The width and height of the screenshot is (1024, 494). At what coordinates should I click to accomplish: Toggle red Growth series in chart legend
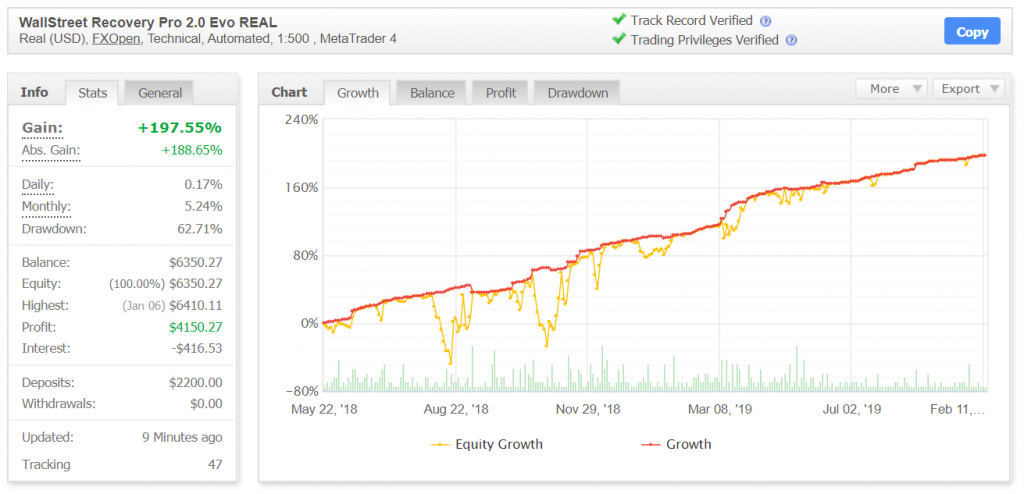point(676,444)
